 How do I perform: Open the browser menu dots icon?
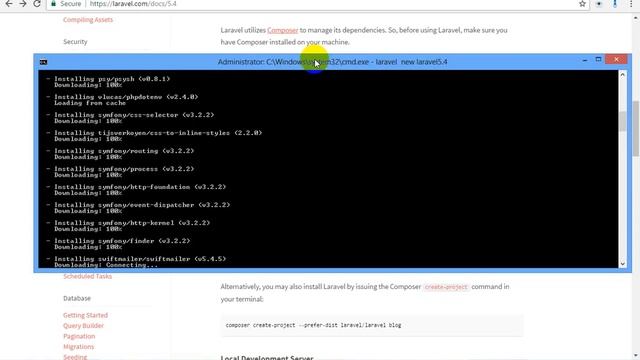point(631,4)
